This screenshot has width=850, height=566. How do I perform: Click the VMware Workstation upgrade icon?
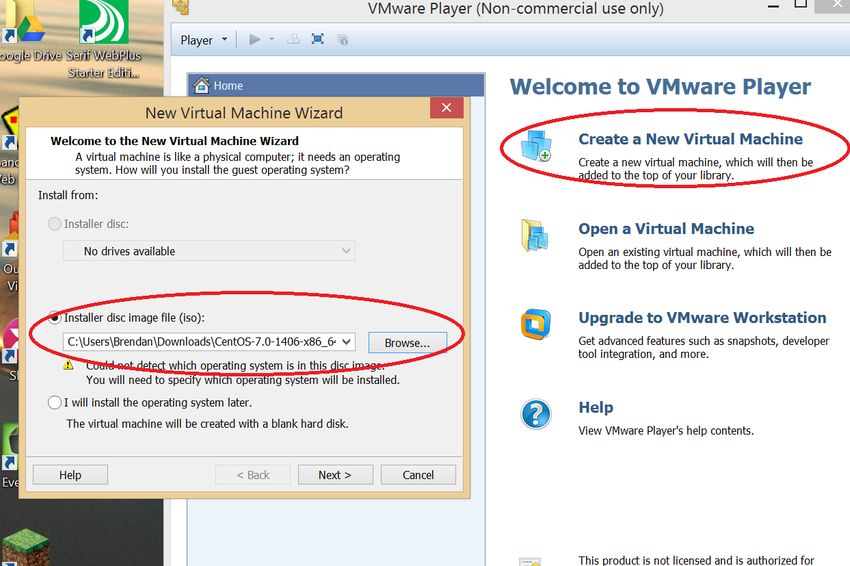pyautogui.click(x=536, y=324)
